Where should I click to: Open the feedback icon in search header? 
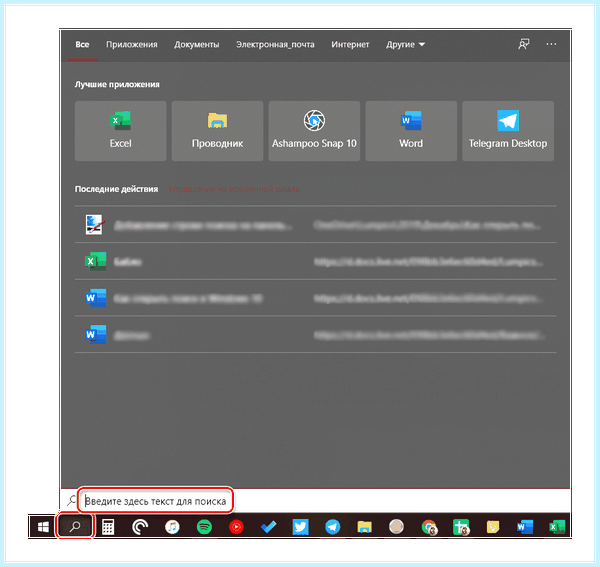click(x=523, y=44)
